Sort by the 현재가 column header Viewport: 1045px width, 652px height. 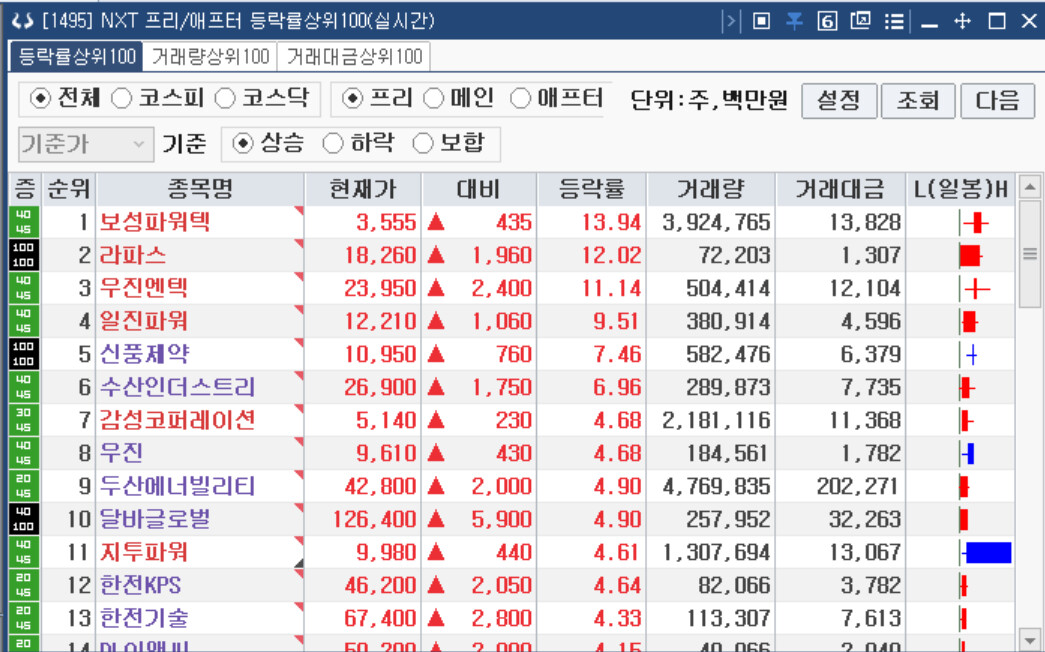[363, 189]
